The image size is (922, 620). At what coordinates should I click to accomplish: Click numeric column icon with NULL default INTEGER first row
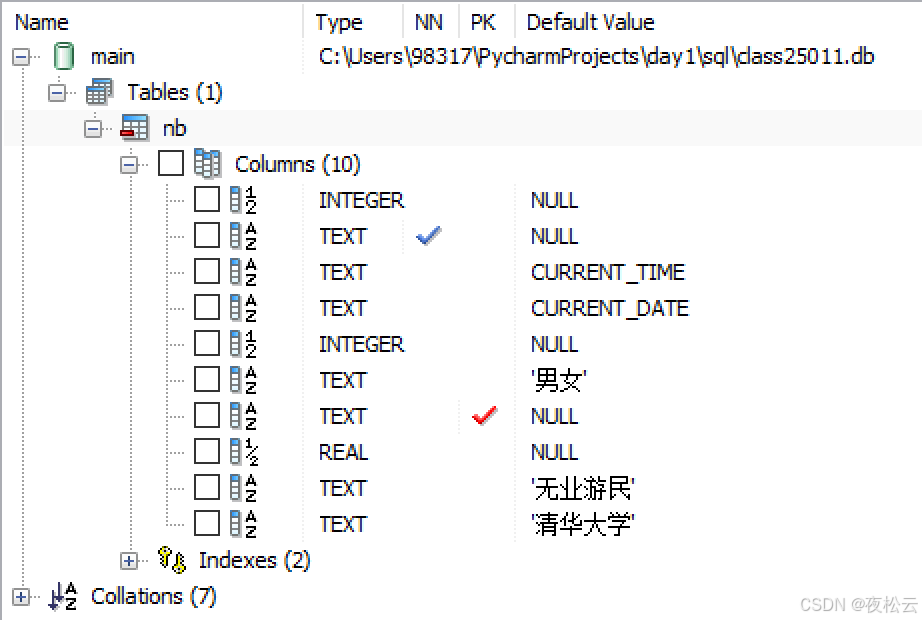pos(243,200)
